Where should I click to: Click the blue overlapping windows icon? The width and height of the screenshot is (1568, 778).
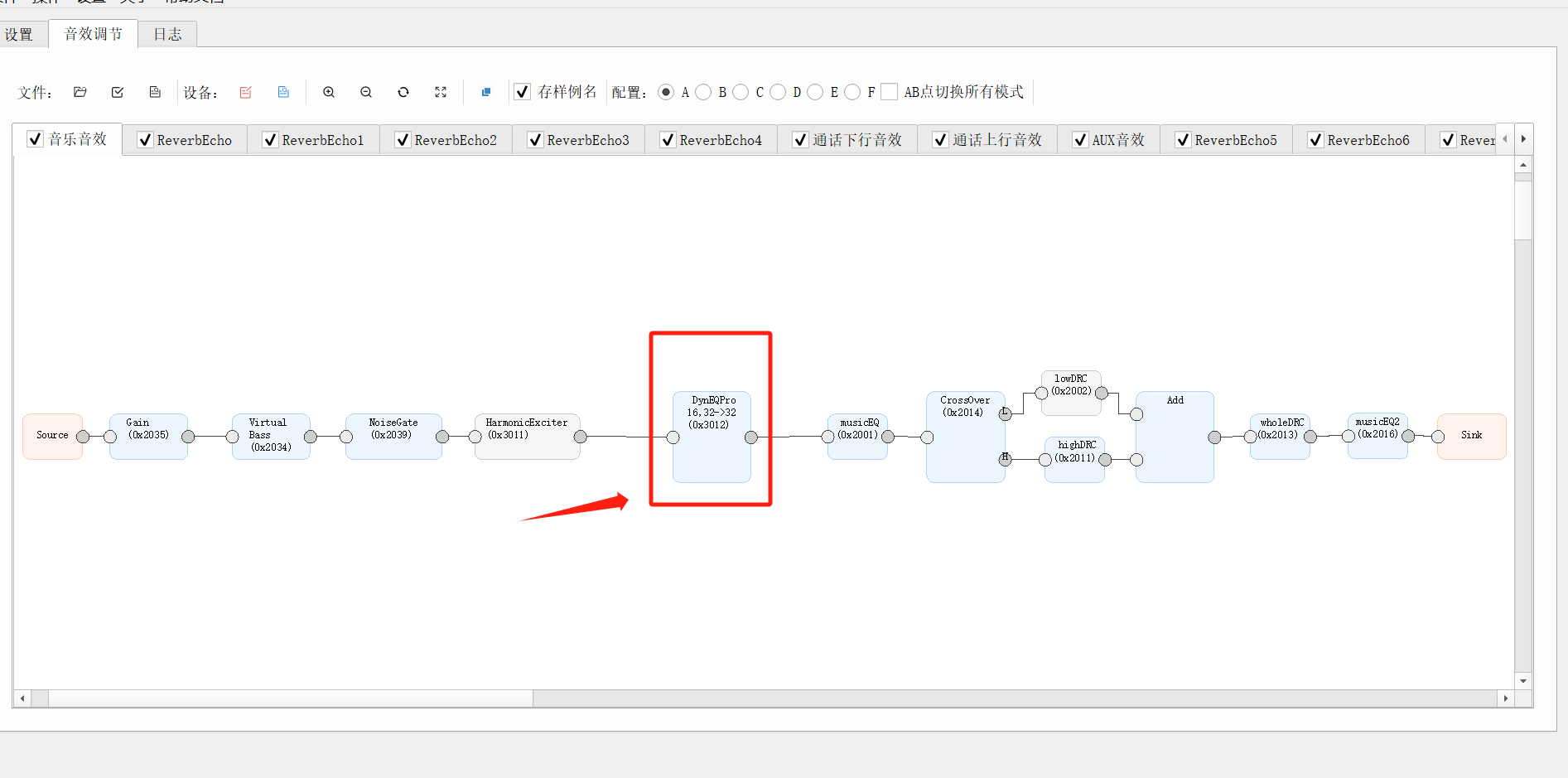click(x=486, y=92)
